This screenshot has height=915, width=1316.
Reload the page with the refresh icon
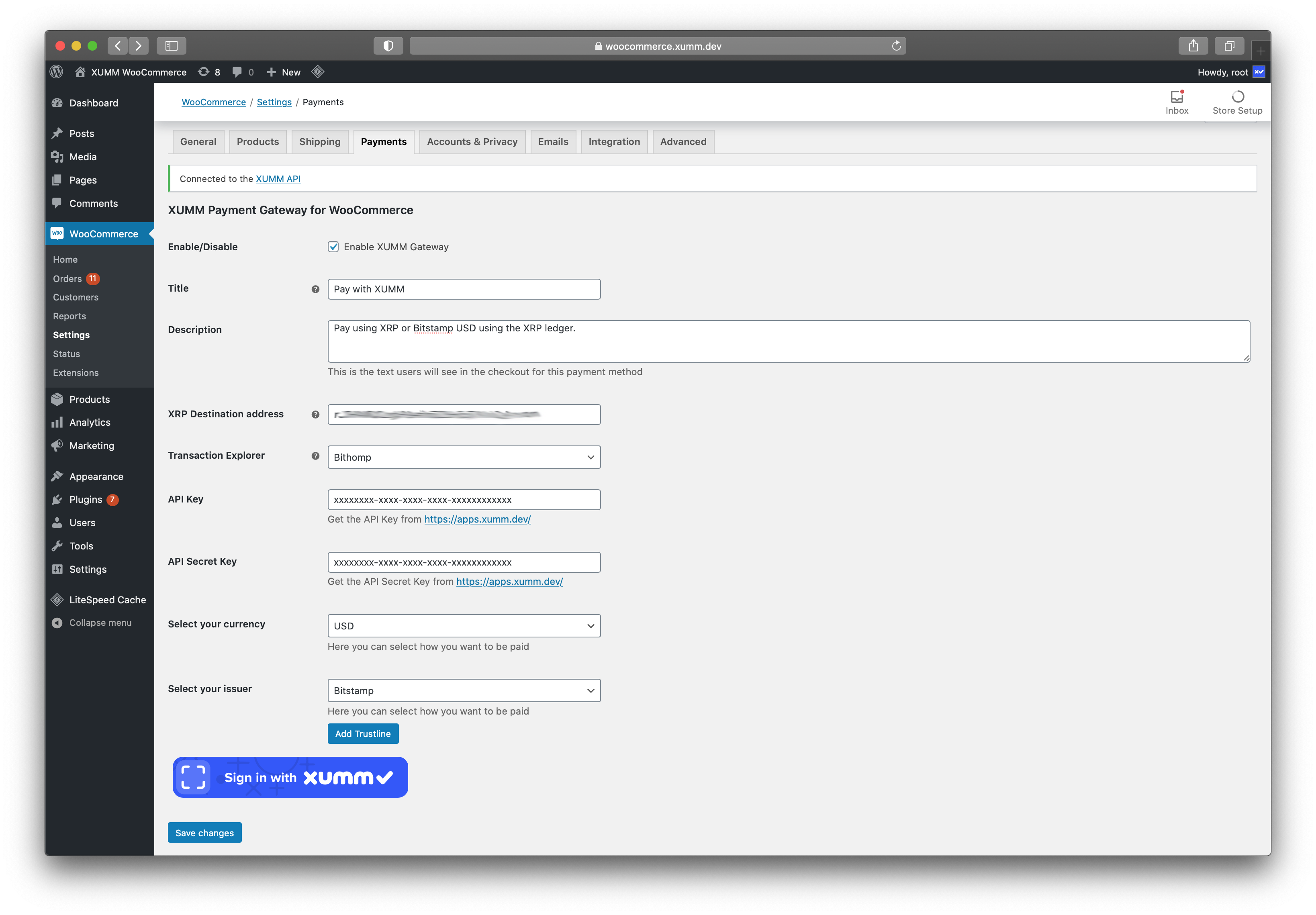(897, 46)
